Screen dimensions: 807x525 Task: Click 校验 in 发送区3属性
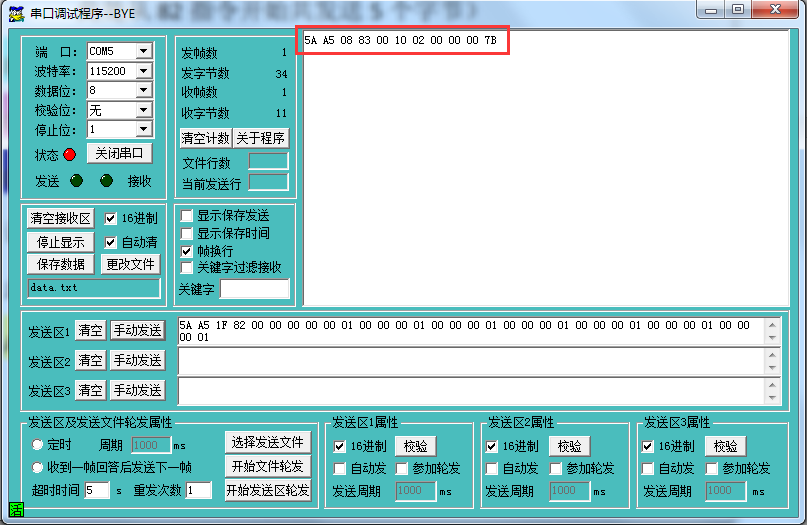click(x=726, y=446)
